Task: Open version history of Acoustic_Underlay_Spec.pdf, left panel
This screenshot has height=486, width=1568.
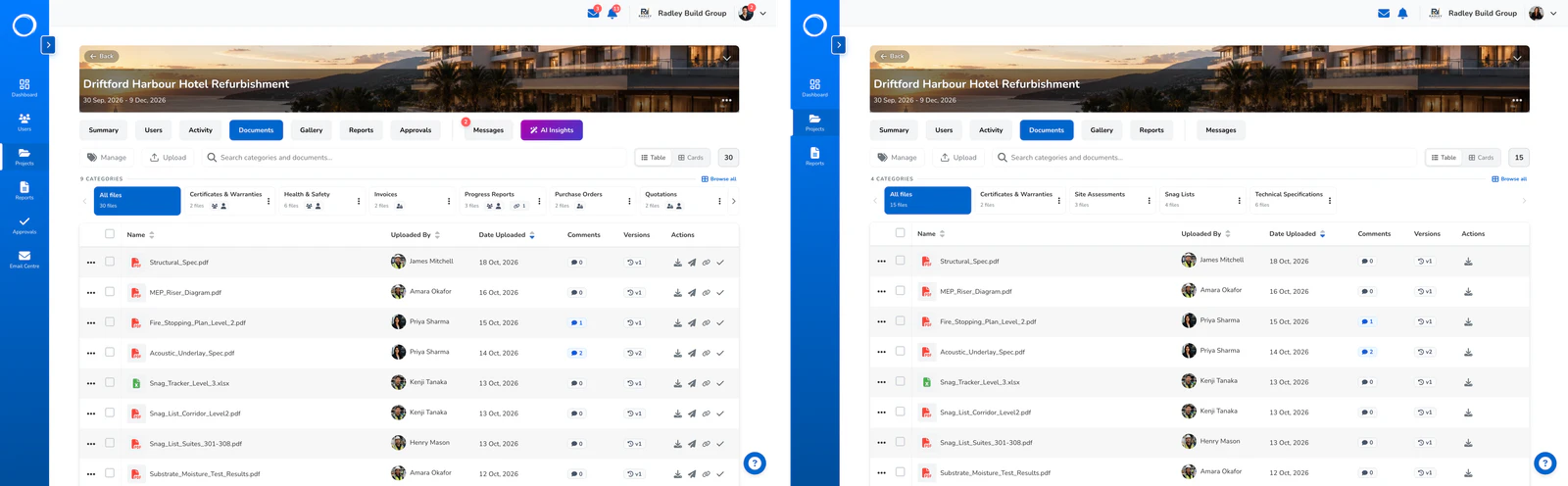Action: pyautogui.click(x=635, y=353)
